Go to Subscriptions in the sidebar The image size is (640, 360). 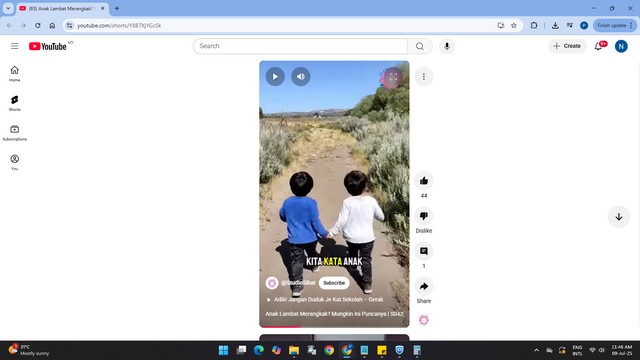click(x=15, y=133)
